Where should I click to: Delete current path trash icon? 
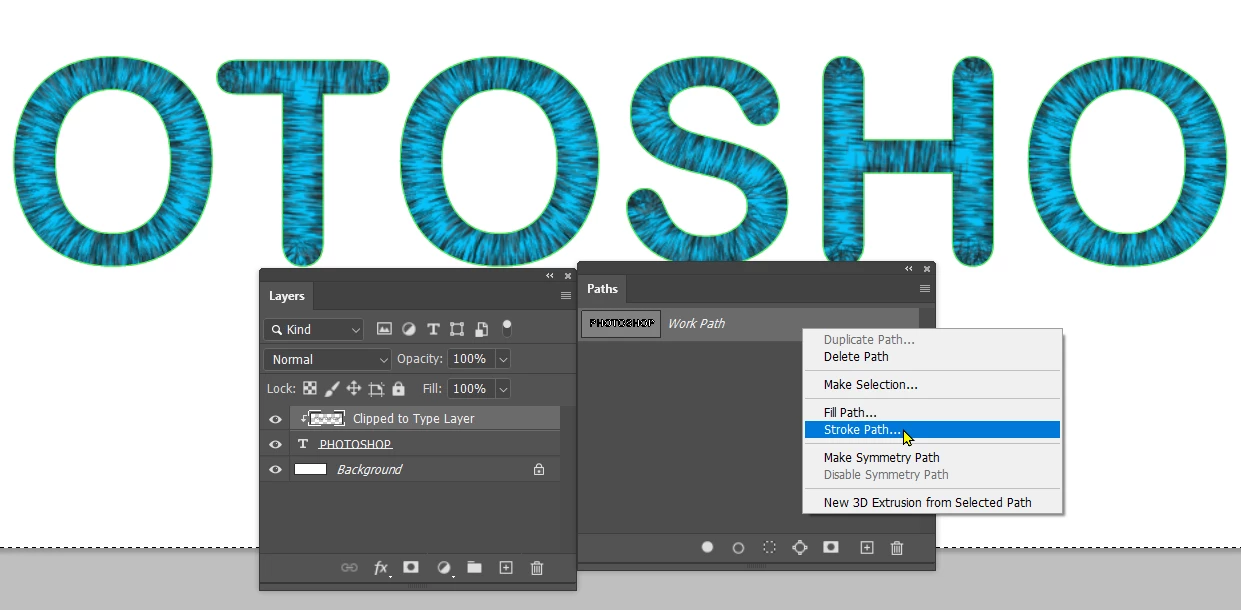point(897,547)
